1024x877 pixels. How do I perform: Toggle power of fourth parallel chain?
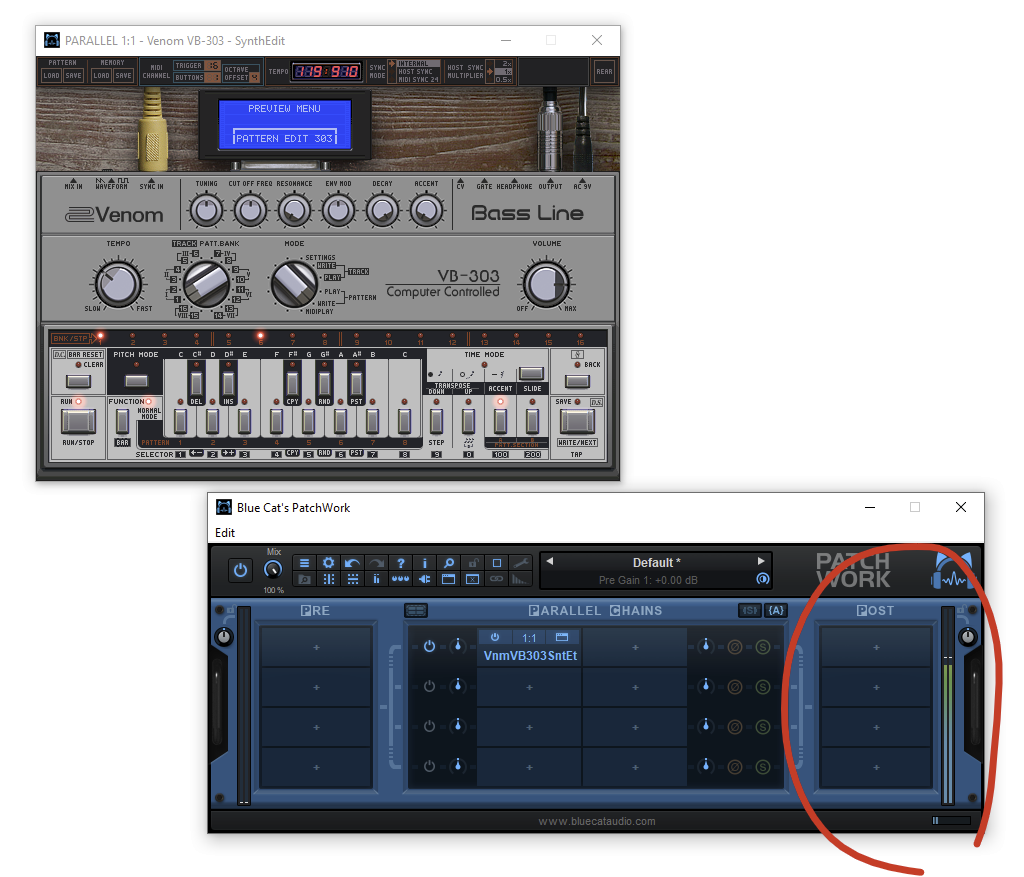pyautogui.click(x=429, y=766)
